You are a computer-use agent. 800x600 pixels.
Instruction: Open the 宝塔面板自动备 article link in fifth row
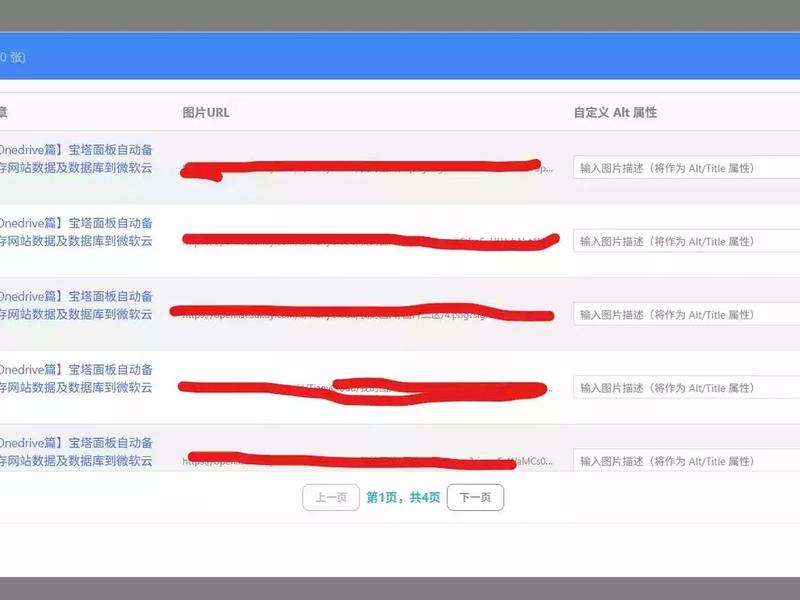click(x=76, y=452)
